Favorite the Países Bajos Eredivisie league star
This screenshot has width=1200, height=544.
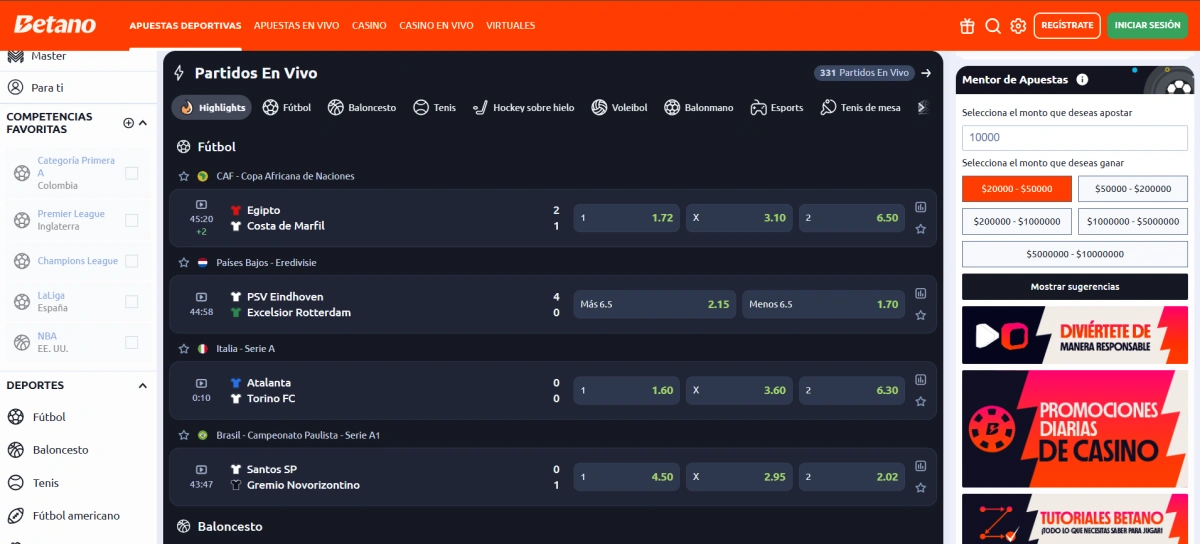[x=183, y=262]
